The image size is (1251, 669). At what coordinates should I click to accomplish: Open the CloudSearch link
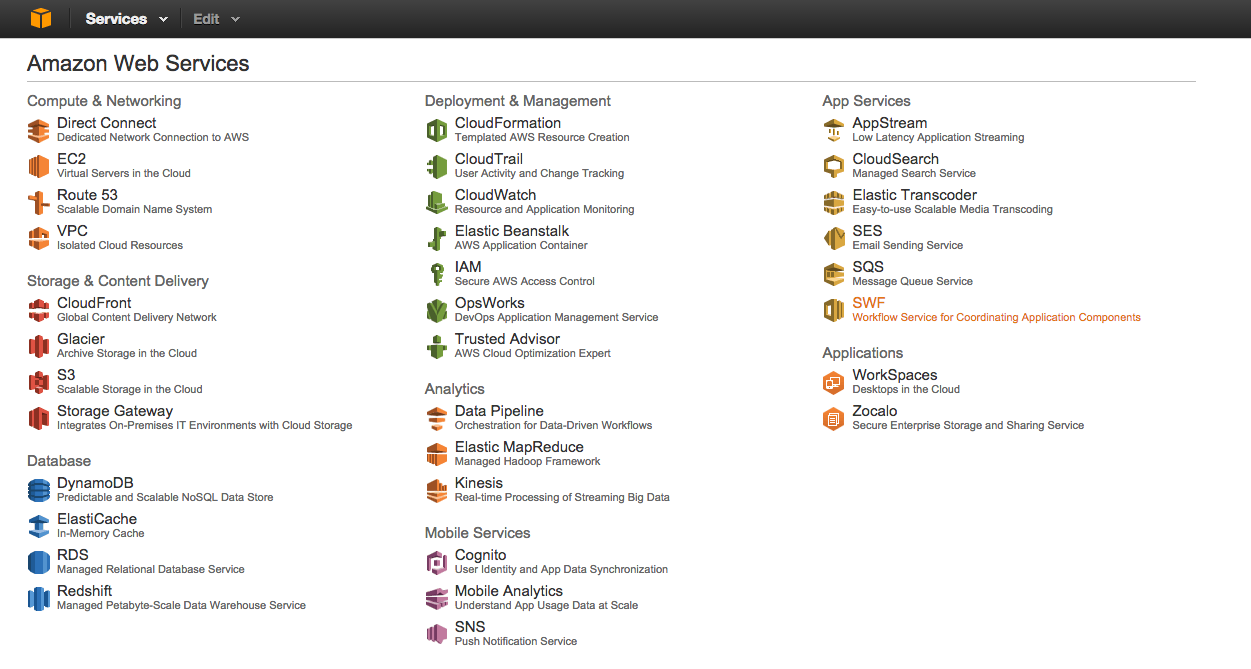(896, 159)
